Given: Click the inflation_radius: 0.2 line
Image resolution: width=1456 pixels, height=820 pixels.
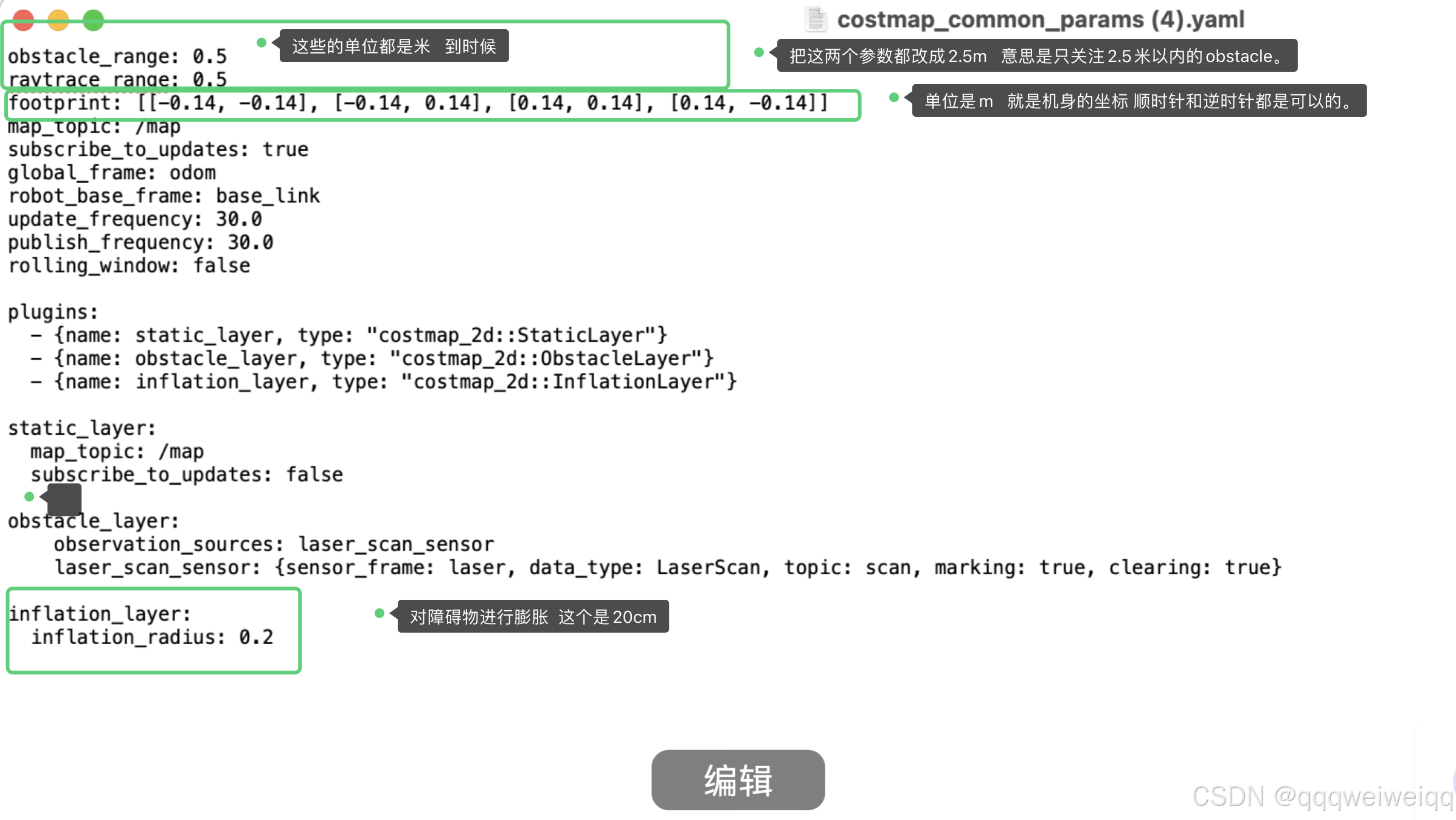Looking at the screenshot, I should (x=152, y=638).
